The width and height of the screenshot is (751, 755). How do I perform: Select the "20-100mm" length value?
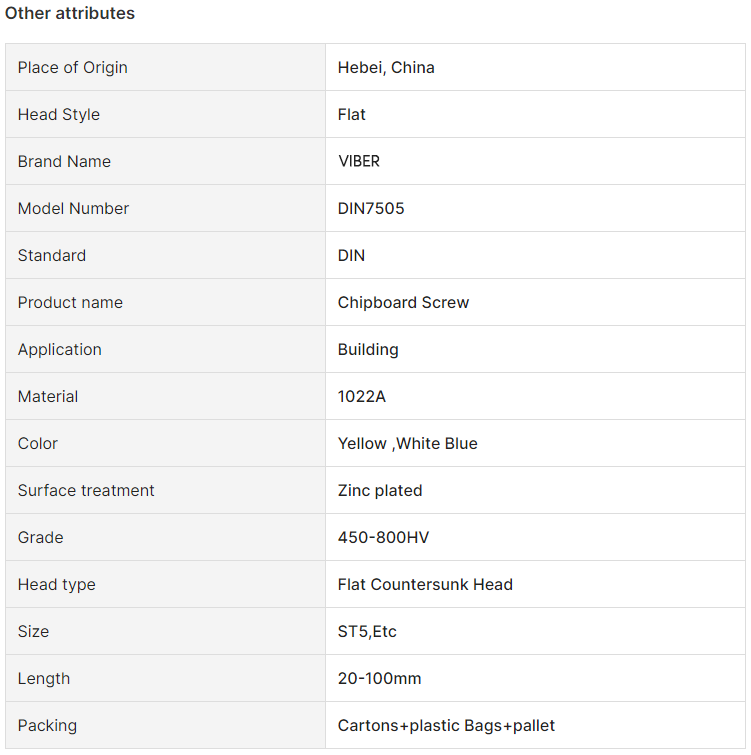(379, 678)
